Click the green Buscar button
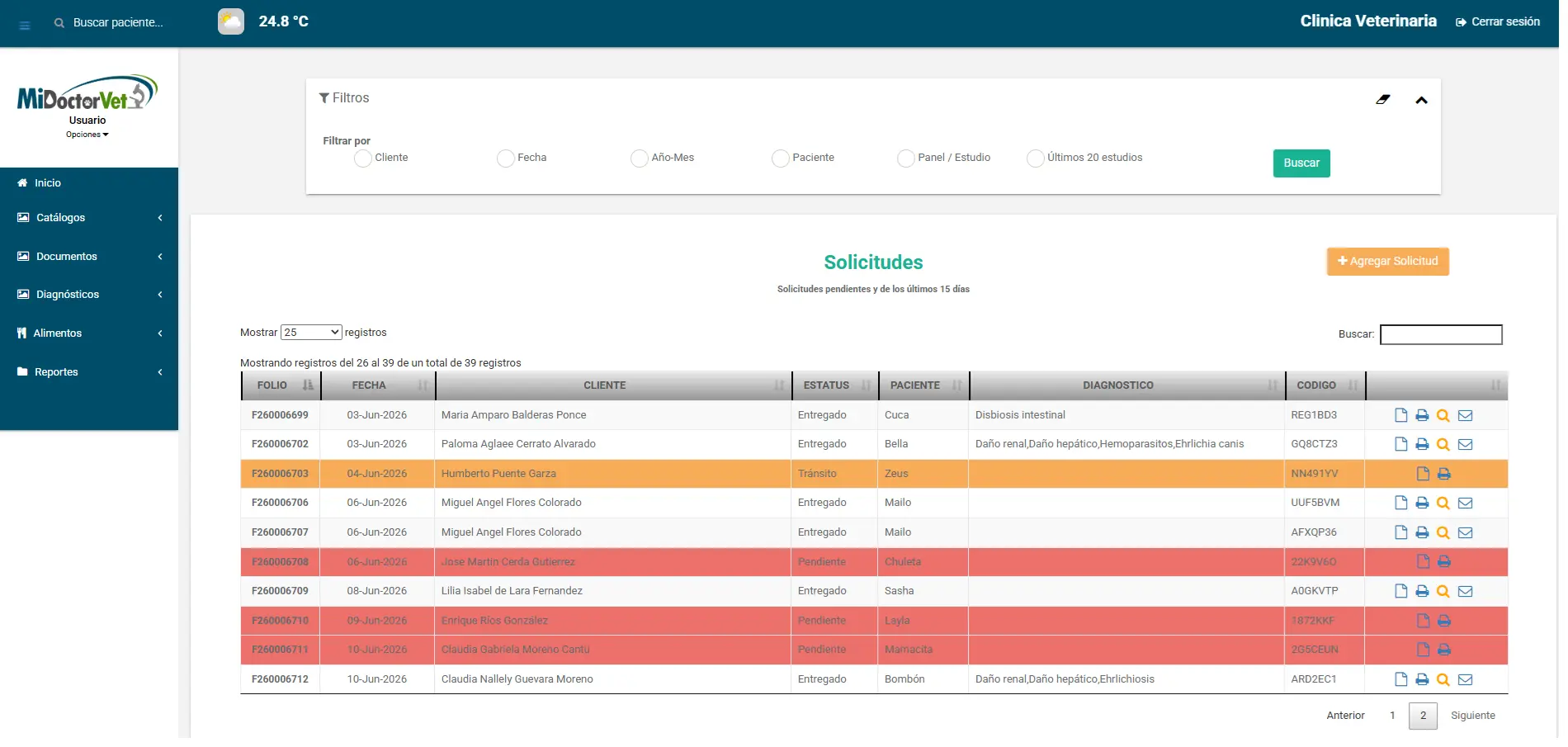The width and height of the screenshot is (1568, 747). coord(1301,163)
